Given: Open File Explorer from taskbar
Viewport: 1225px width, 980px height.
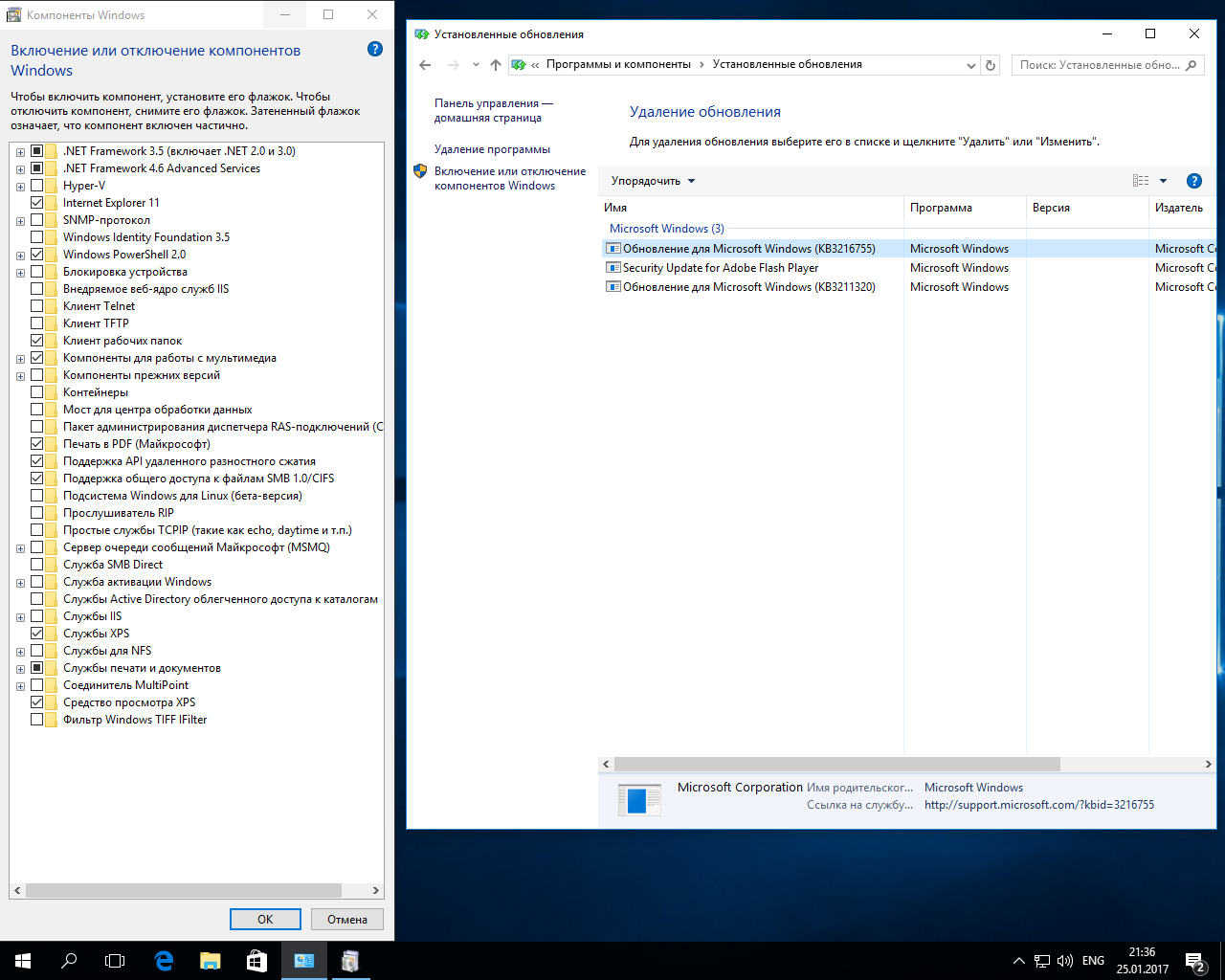Looking at the screenshot, I should coord(210,961).
